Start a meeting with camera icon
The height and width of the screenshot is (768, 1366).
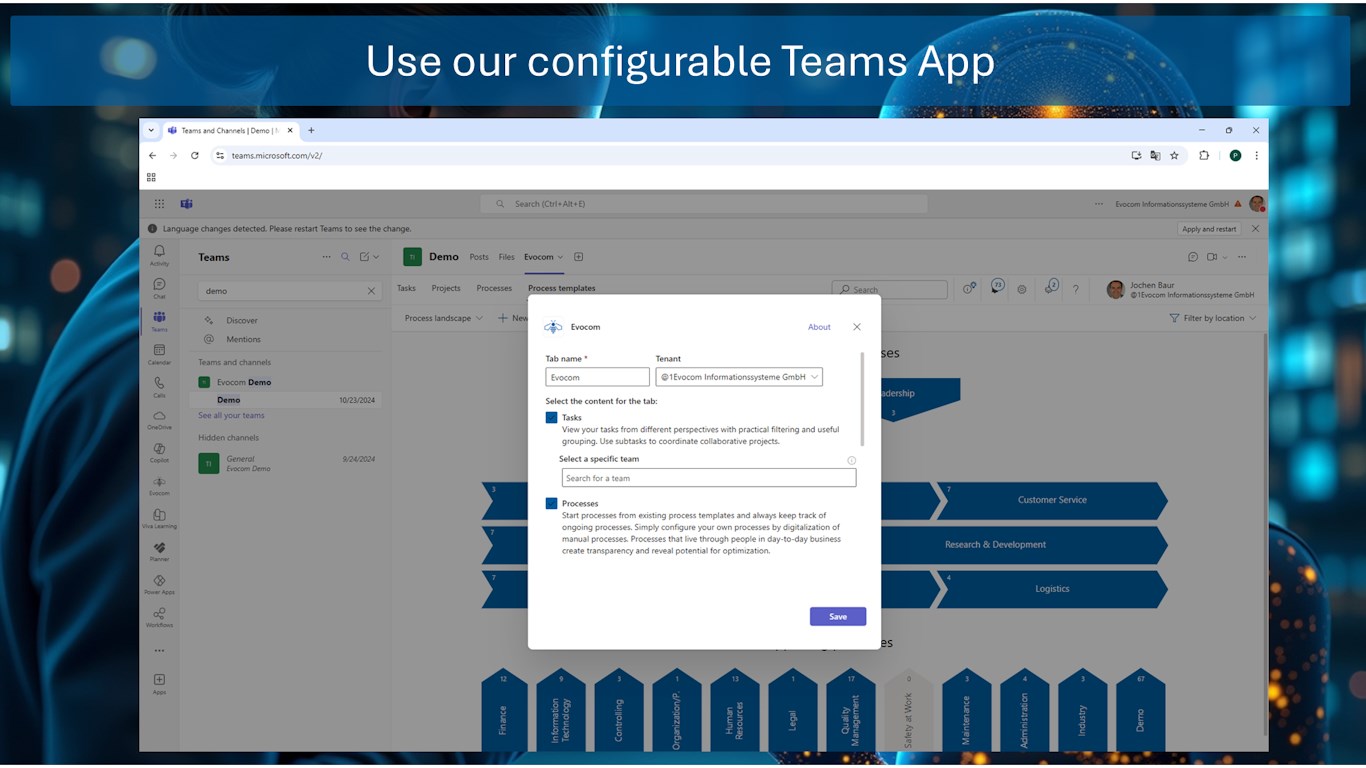pyautogui.click(x=1211, y=257)
